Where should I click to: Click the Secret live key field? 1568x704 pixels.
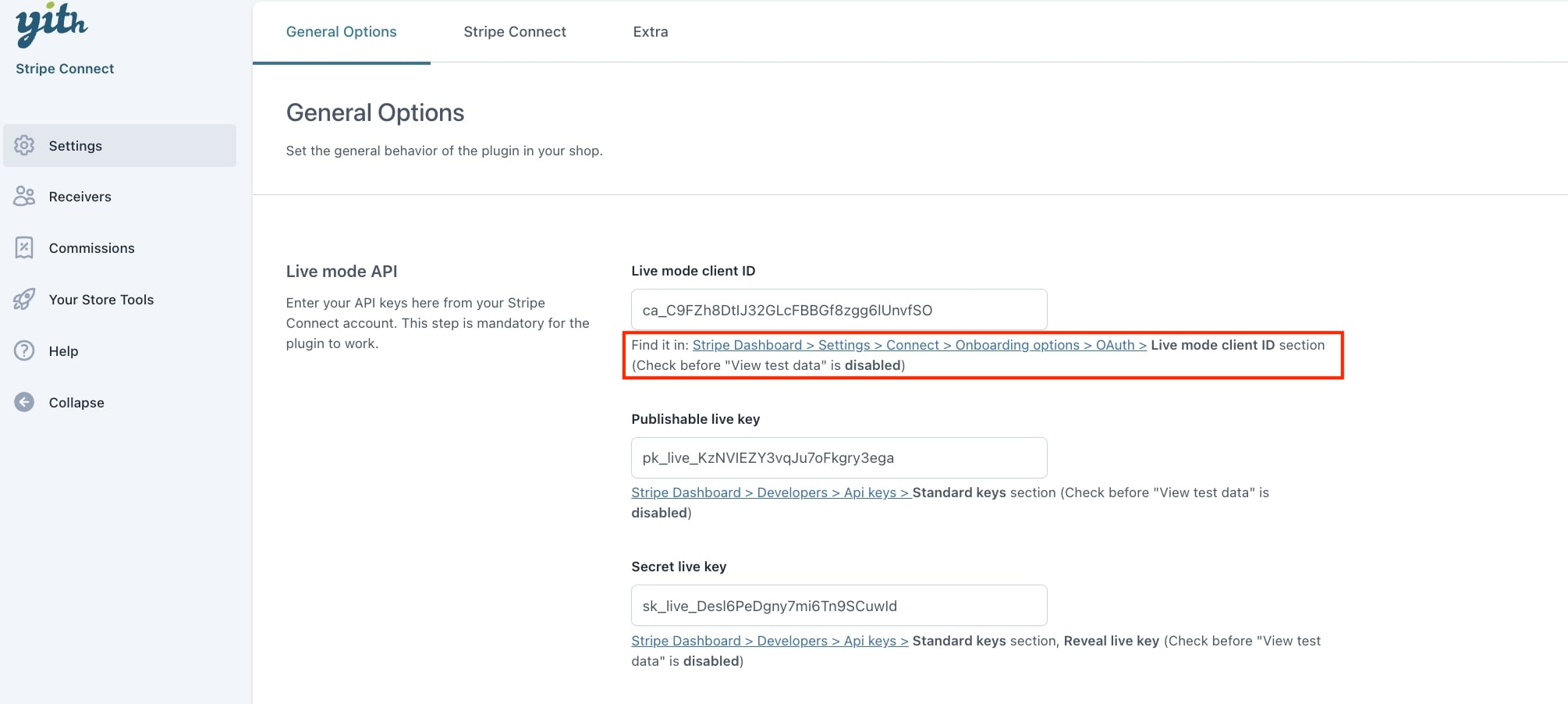click(x=839, y=606)
